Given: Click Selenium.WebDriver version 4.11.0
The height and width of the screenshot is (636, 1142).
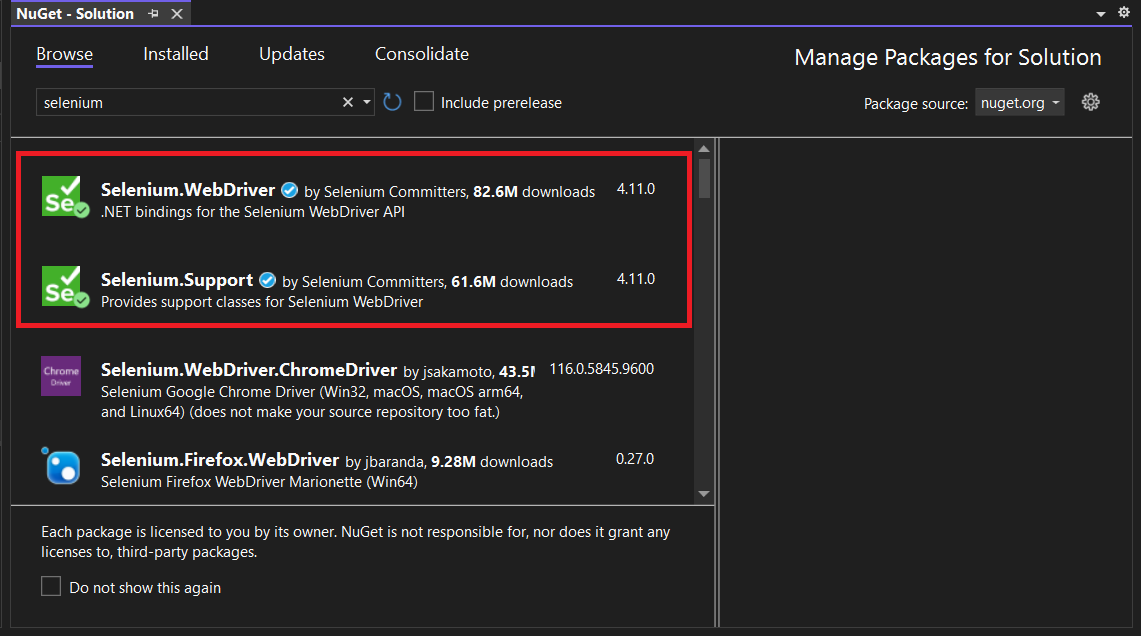Looking at the screenshot, I should pyautogui.click(x=636, y=189).
